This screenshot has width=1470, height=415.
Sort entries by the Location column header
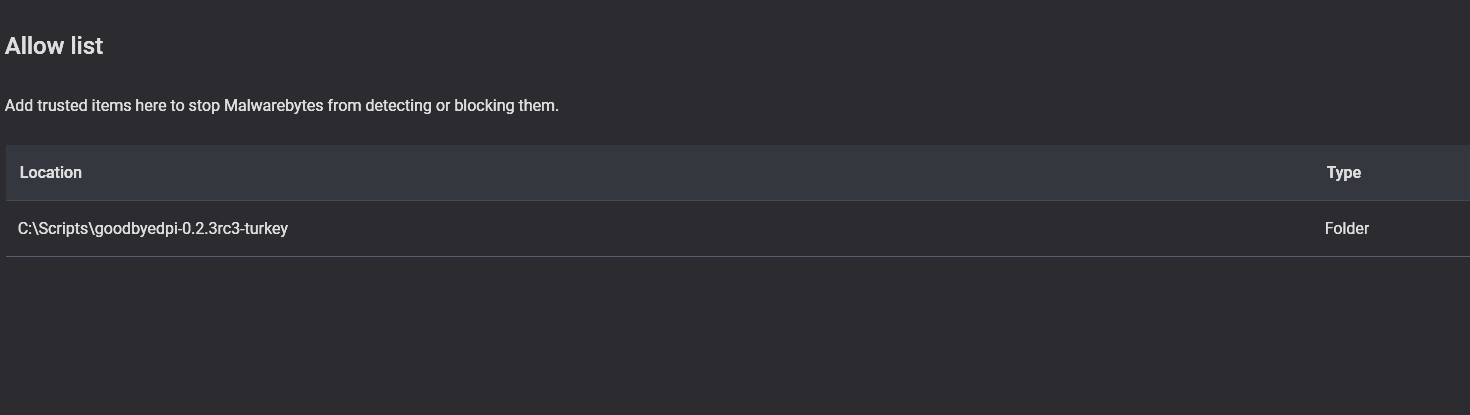[x=51, y=172]
